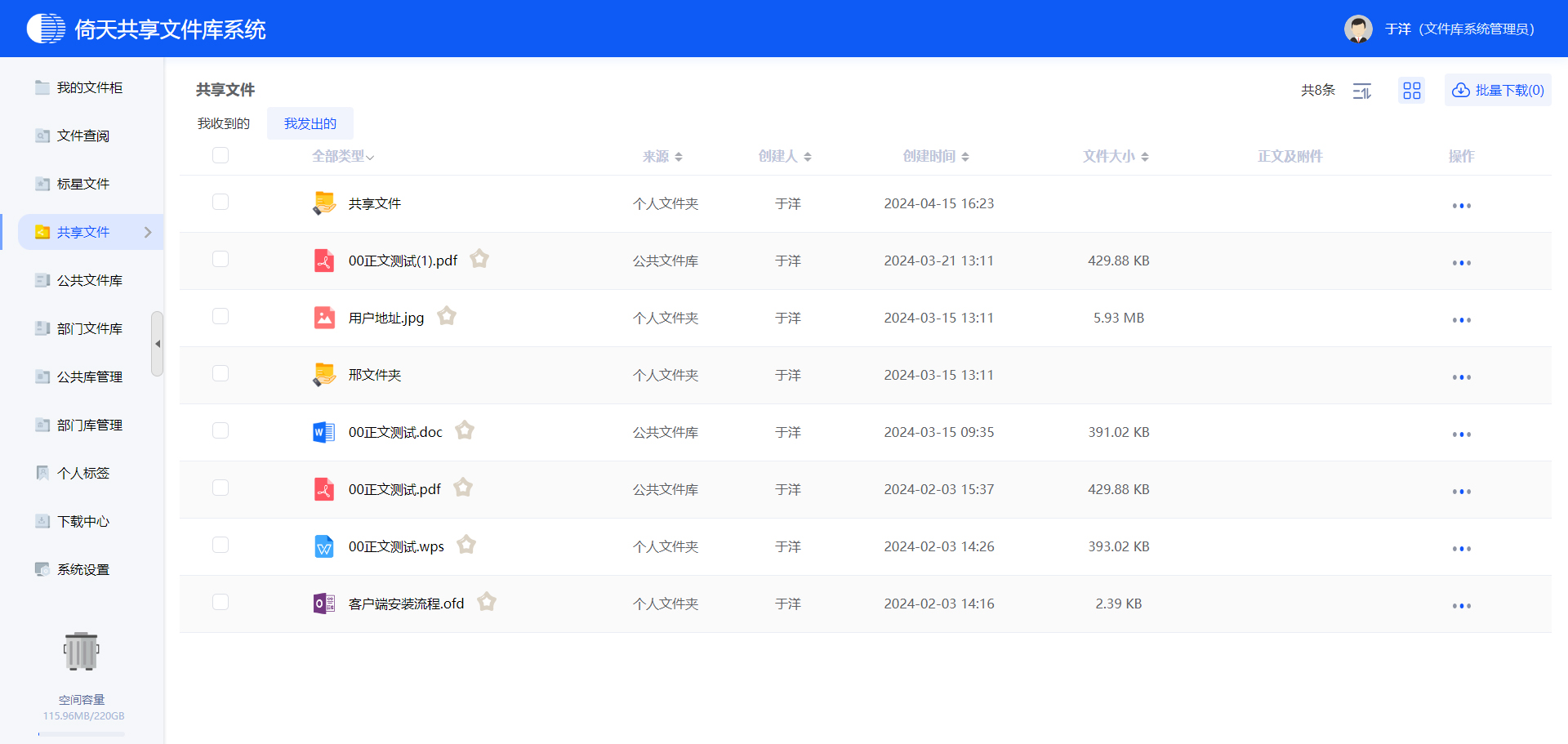The width and height of the screenshot is (1568, 744).
Task: Open the user avatar of 于洋
Action: [x=1358, y=29]
